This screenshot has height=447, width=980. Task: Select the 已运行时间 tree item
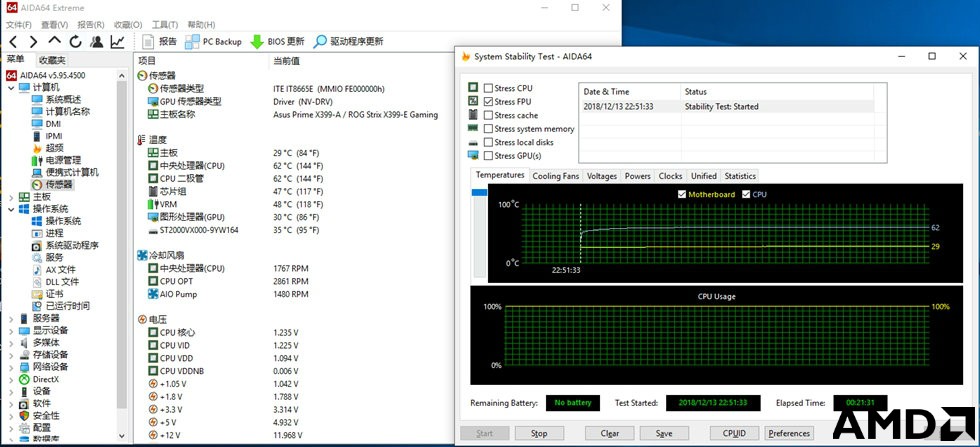(61, 306)
